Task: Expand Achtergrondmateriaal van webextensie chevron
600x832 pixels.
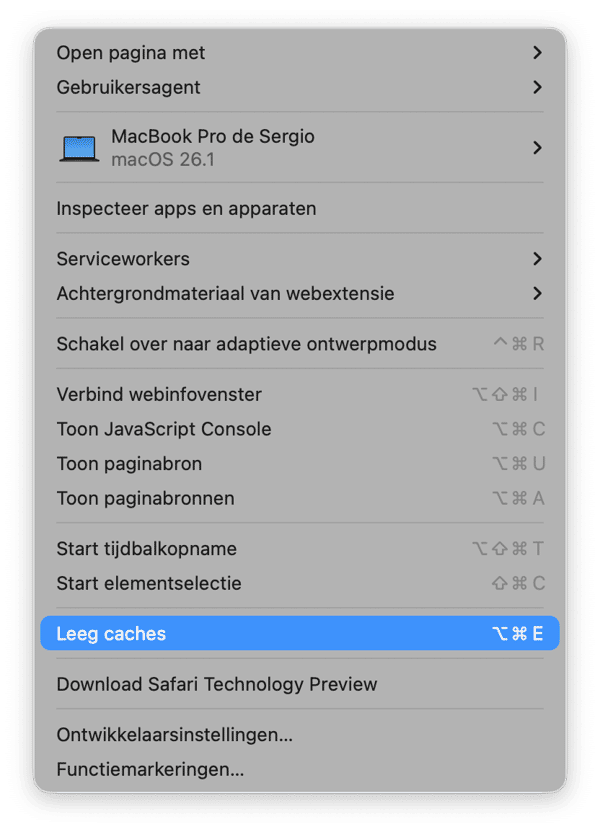Action: pos(537,294)
